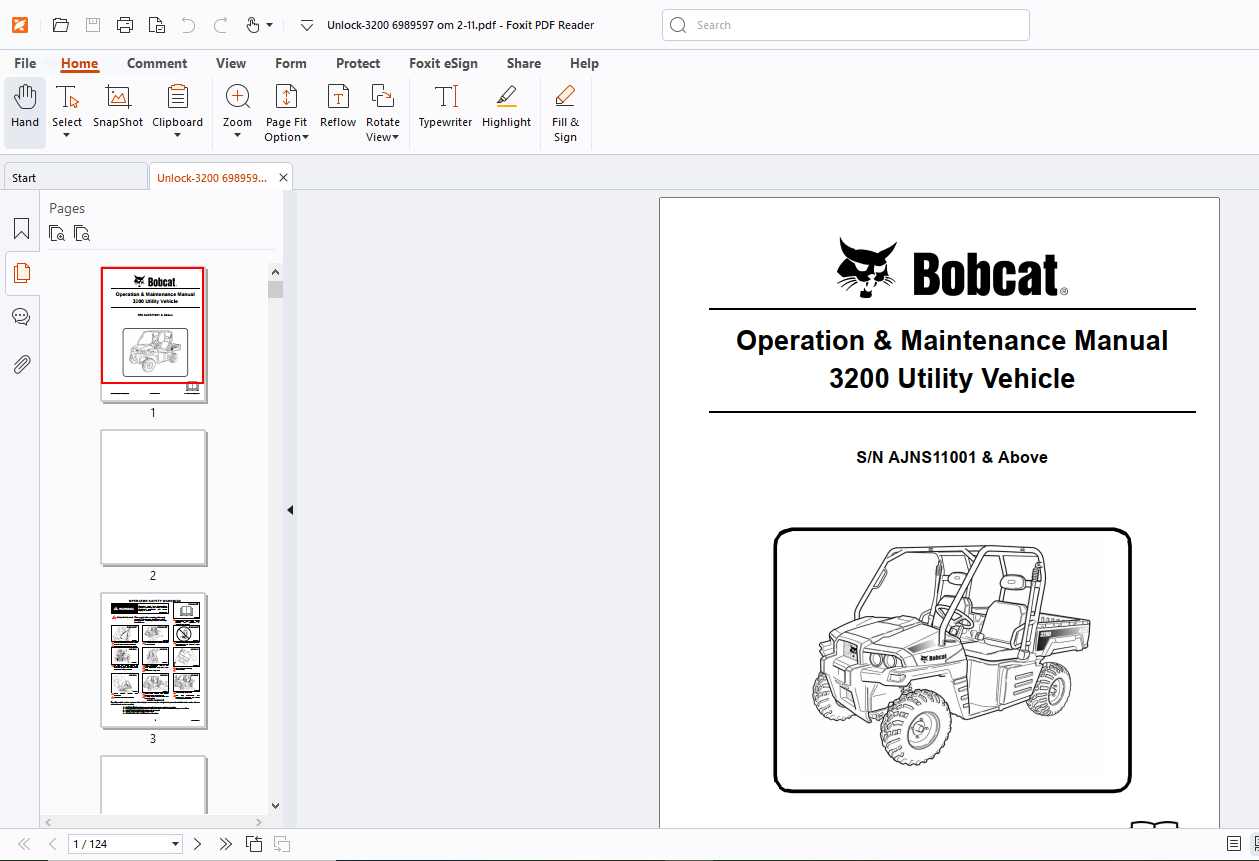Switch to the Comment ribbon tab
The height and width of the screenshot is (861, 1259).
coord(157,63)
